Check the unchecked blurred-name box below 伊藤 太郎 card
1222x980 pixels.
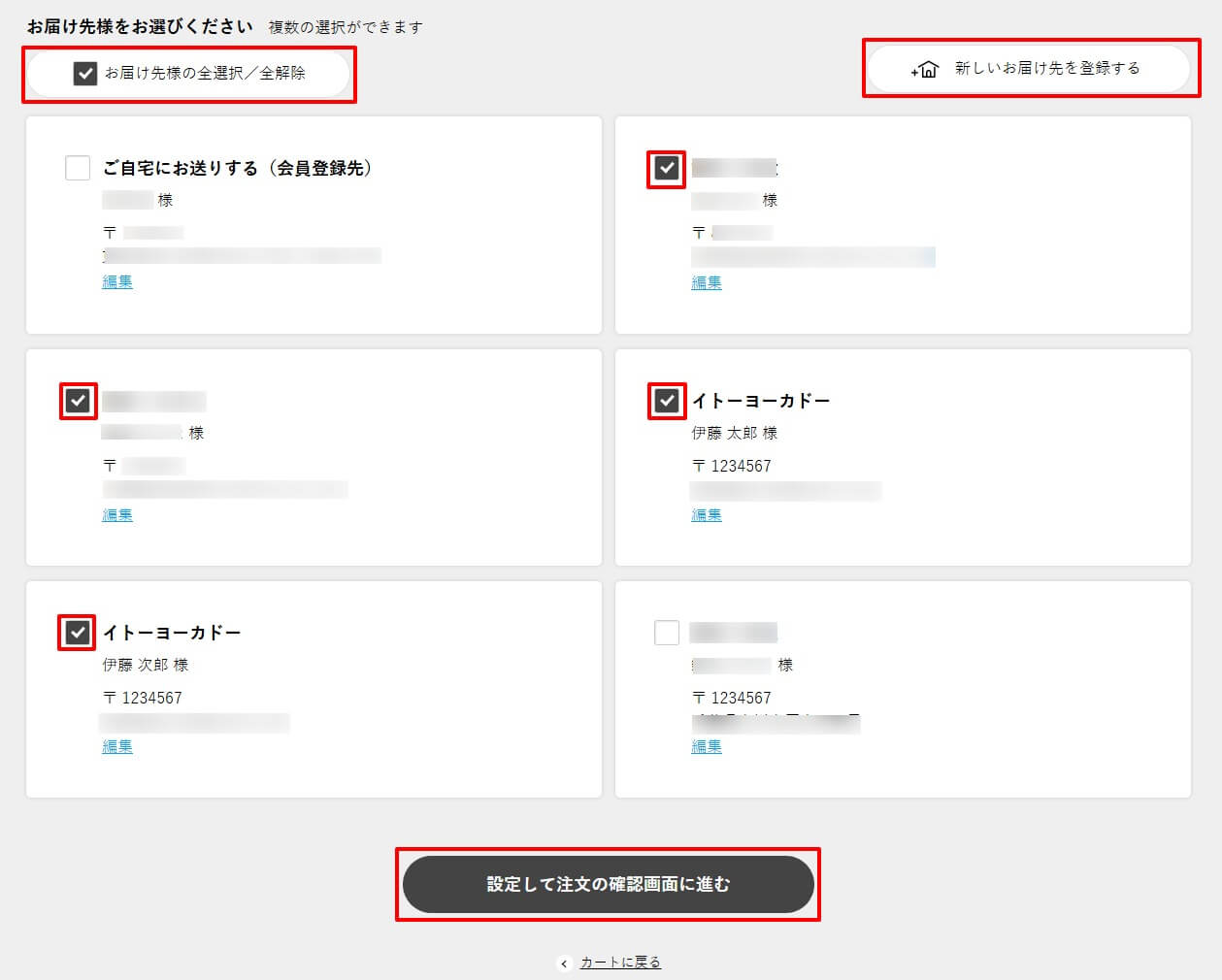click(667, 633)
